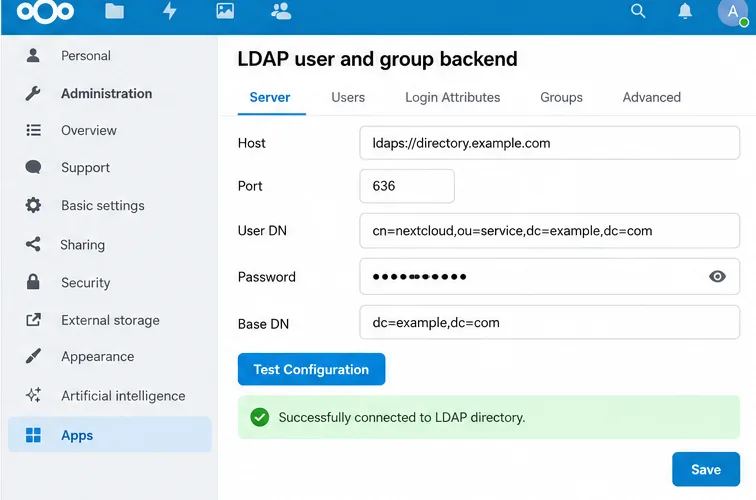The width and height of the screenshot is (756, 500).
Task: Open External storage settings
Action: pos(109,320)
